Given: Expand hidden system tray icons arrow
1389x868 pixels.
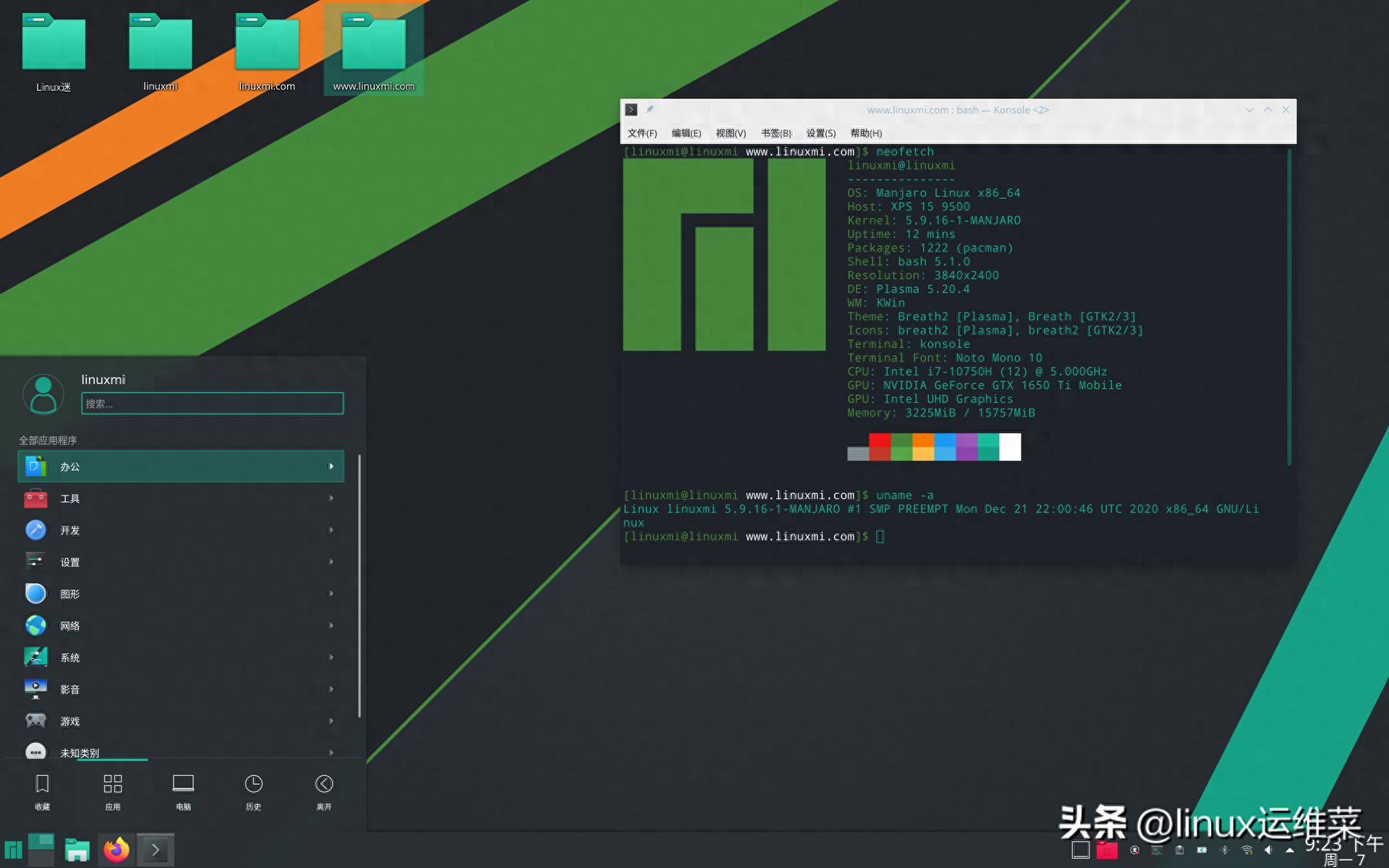Looking at the screenshot, I should pos(1289,850).
